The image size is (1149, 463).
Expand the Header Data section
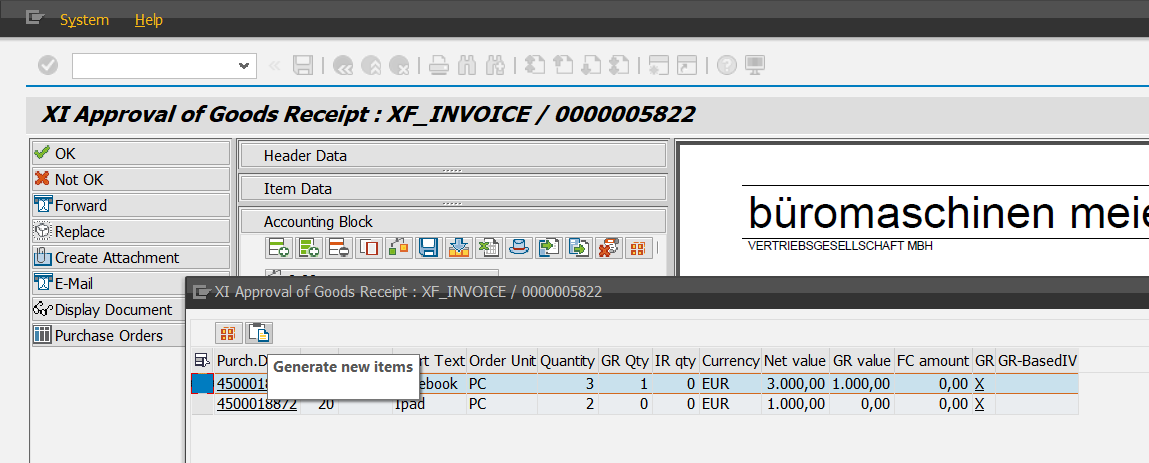coord(452,155)
